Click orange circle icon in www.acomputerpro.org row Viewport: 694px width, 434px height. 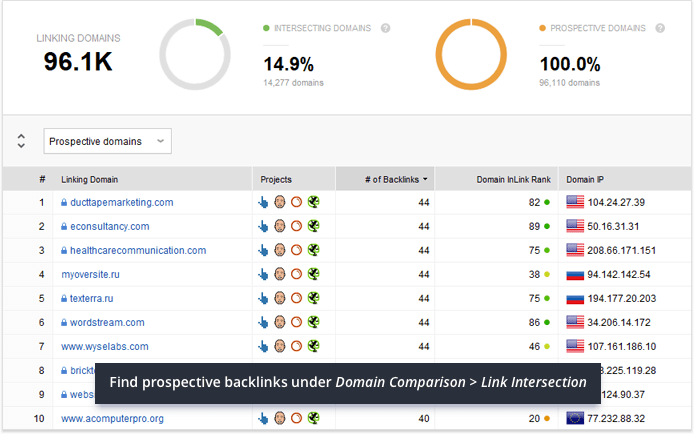point(297,418)
